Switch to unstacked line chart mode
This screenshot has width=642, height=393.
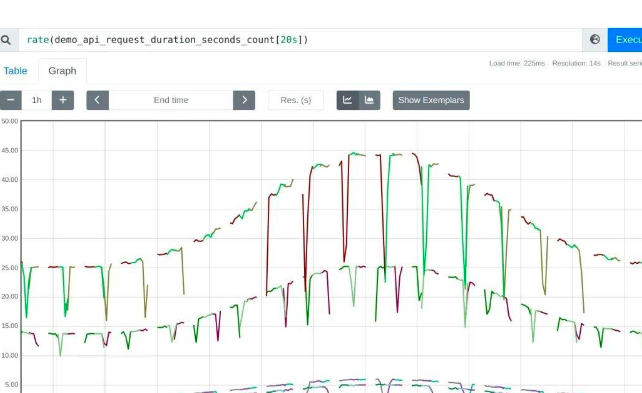[348, 100]
